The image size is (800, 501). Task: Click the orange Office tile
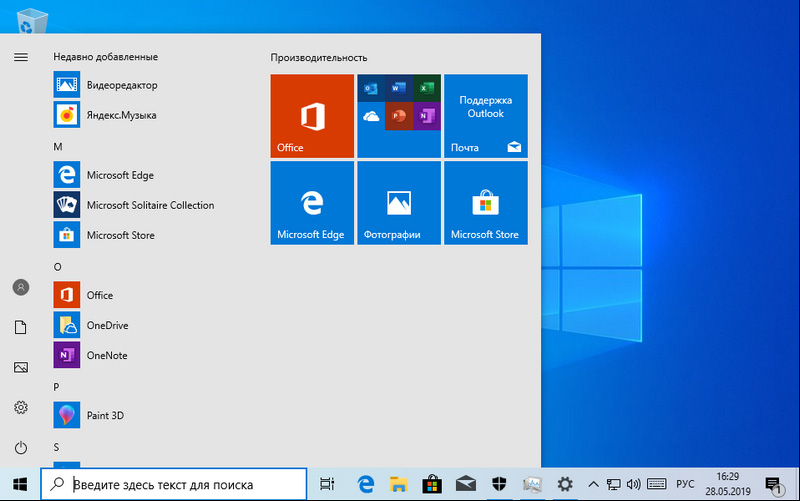(x=312, y=116)
